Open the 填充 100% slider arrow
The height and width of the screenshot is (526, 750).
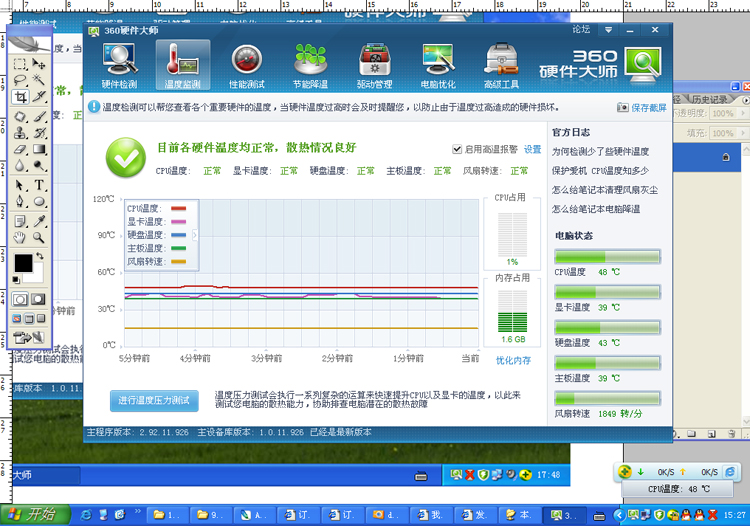[743, 133]
